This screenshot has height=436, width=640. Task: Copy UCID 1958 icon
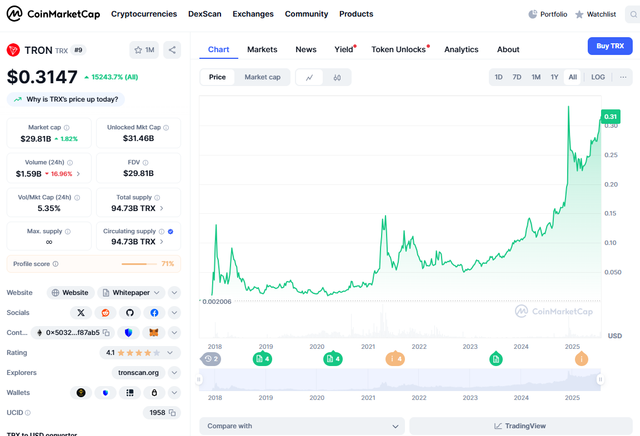[172, 413]
